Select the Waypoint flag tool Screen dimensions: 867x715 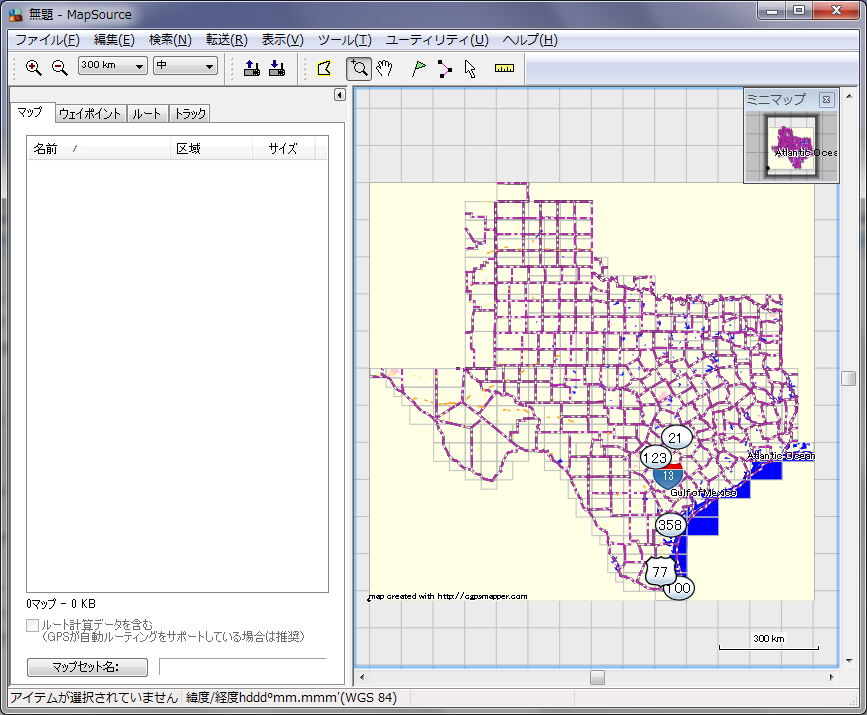click(419, 68)
